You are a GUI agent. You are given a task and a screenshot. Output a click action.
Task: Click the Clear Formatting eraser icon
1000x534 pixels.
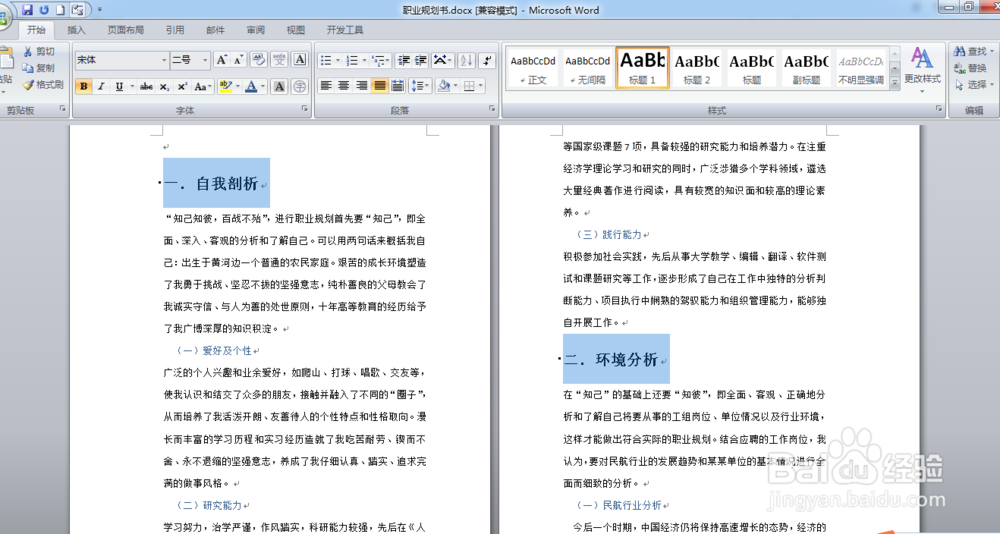258,60
